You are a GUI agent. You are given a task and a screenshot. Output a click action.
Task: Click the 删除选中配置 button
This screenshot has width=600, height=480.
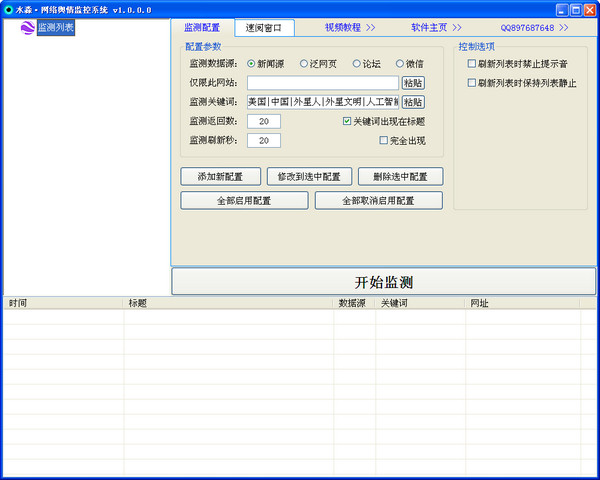(401, 176)
